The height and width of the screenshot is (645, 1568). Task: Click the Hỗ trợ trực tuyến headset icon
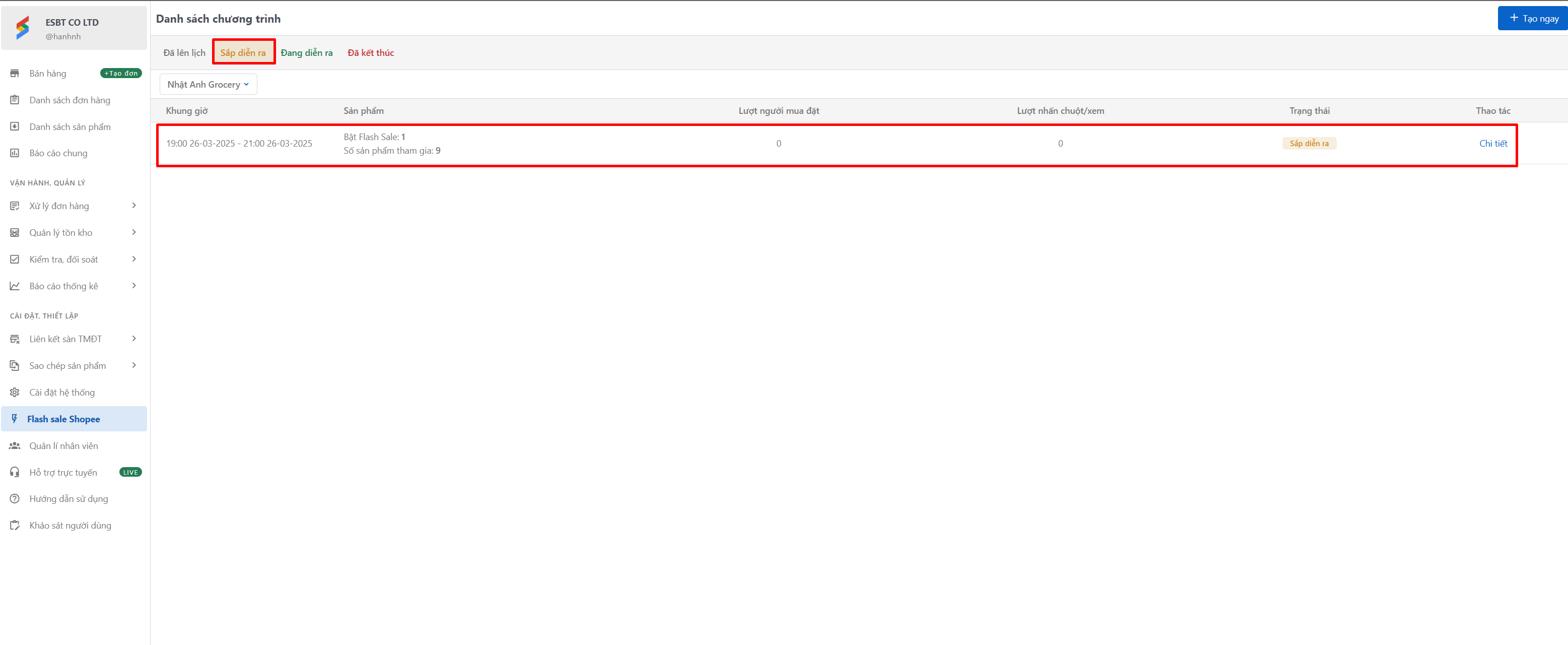click(x=15, y=472)
